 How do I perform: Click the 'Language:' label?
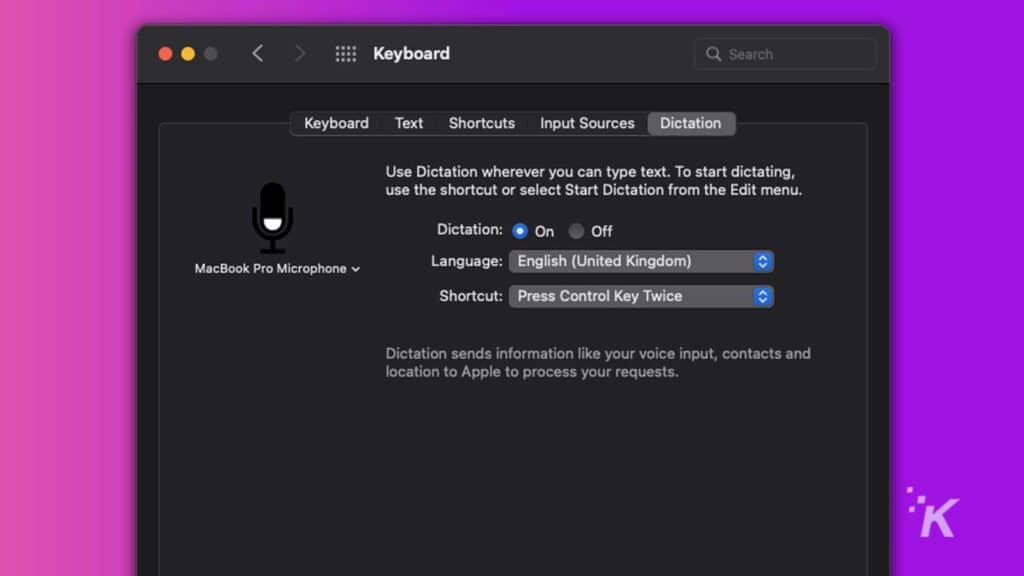pyautogui.click(x=466, y=261)
